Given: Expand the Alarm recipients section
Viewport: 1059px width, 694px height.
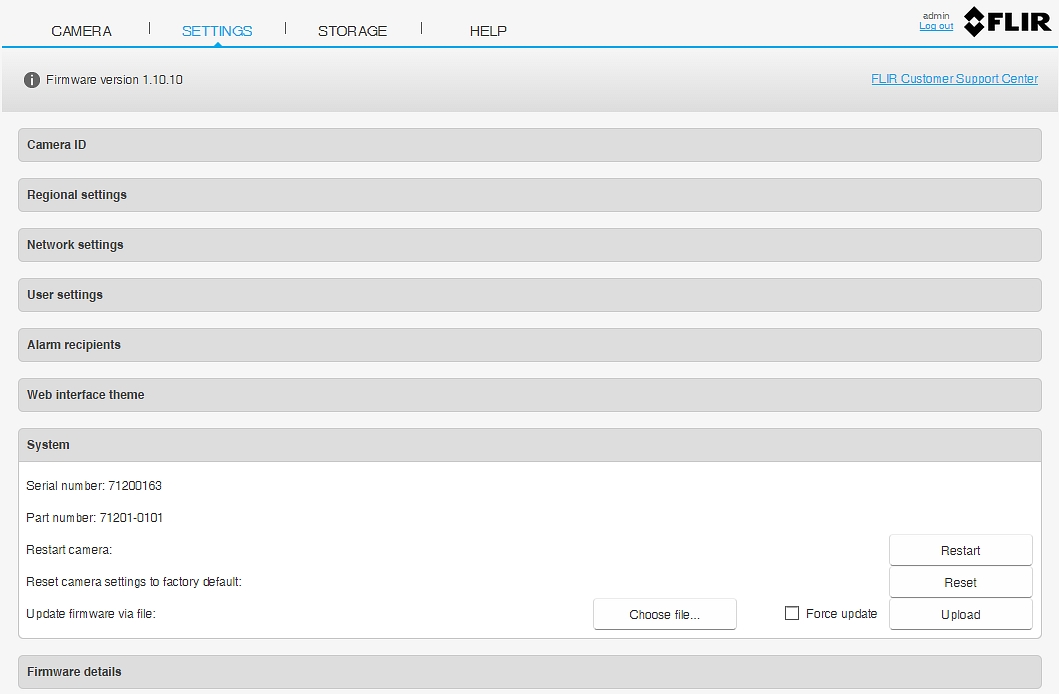Looking at the screenshot, I should (529, 345).
